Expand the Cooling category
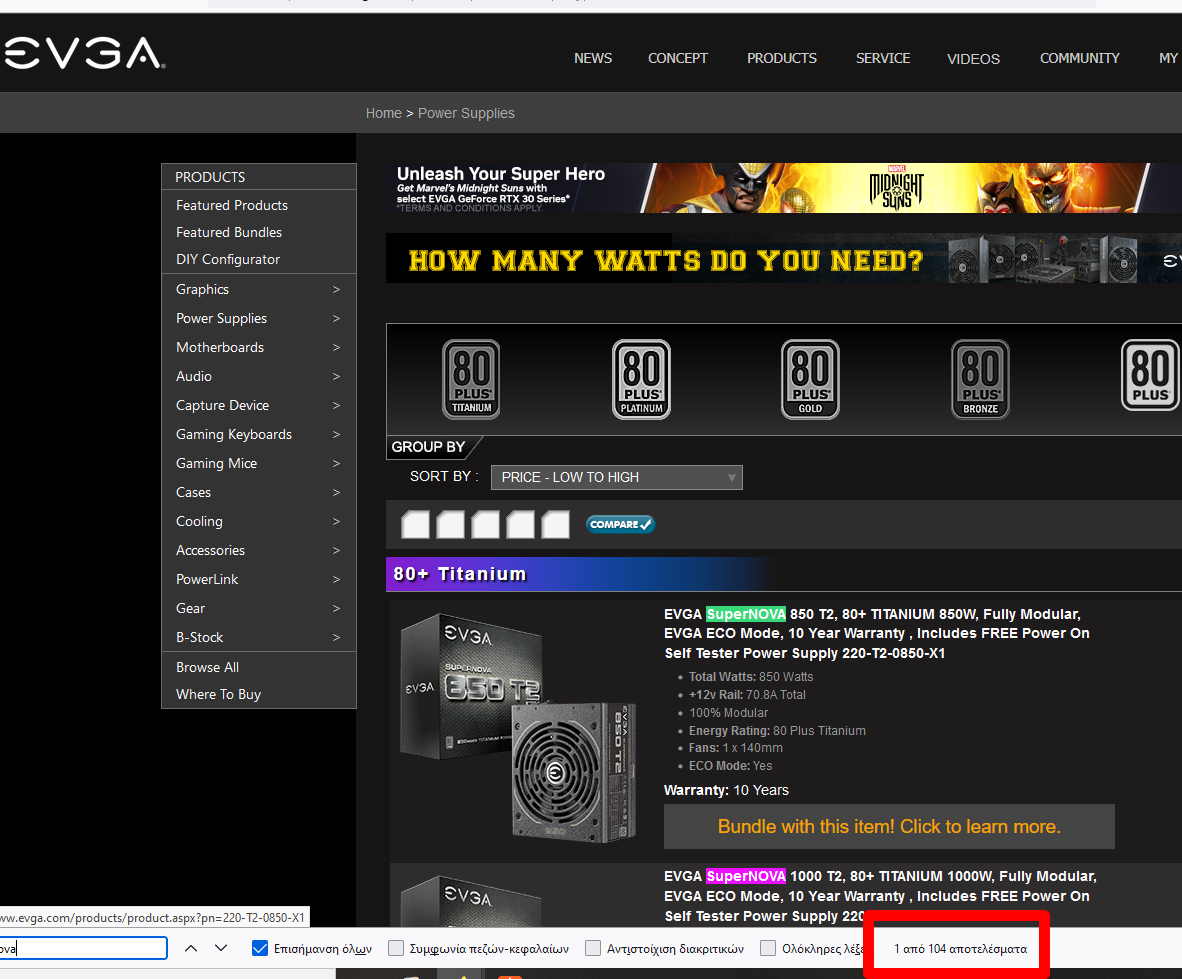Image resolution: width=1182 pixels, height=979 pixels. click(259, 522)
